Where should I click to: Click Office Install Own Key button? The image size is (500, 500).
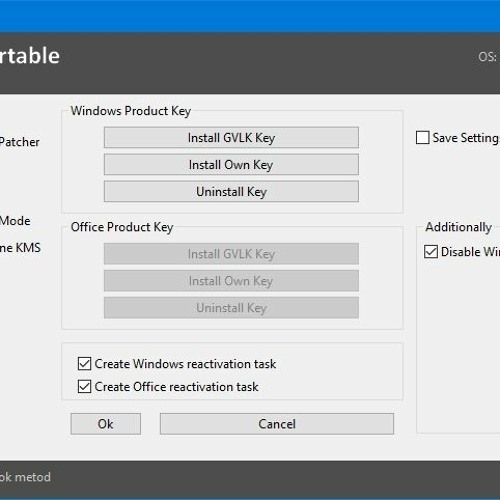(231, 281)
